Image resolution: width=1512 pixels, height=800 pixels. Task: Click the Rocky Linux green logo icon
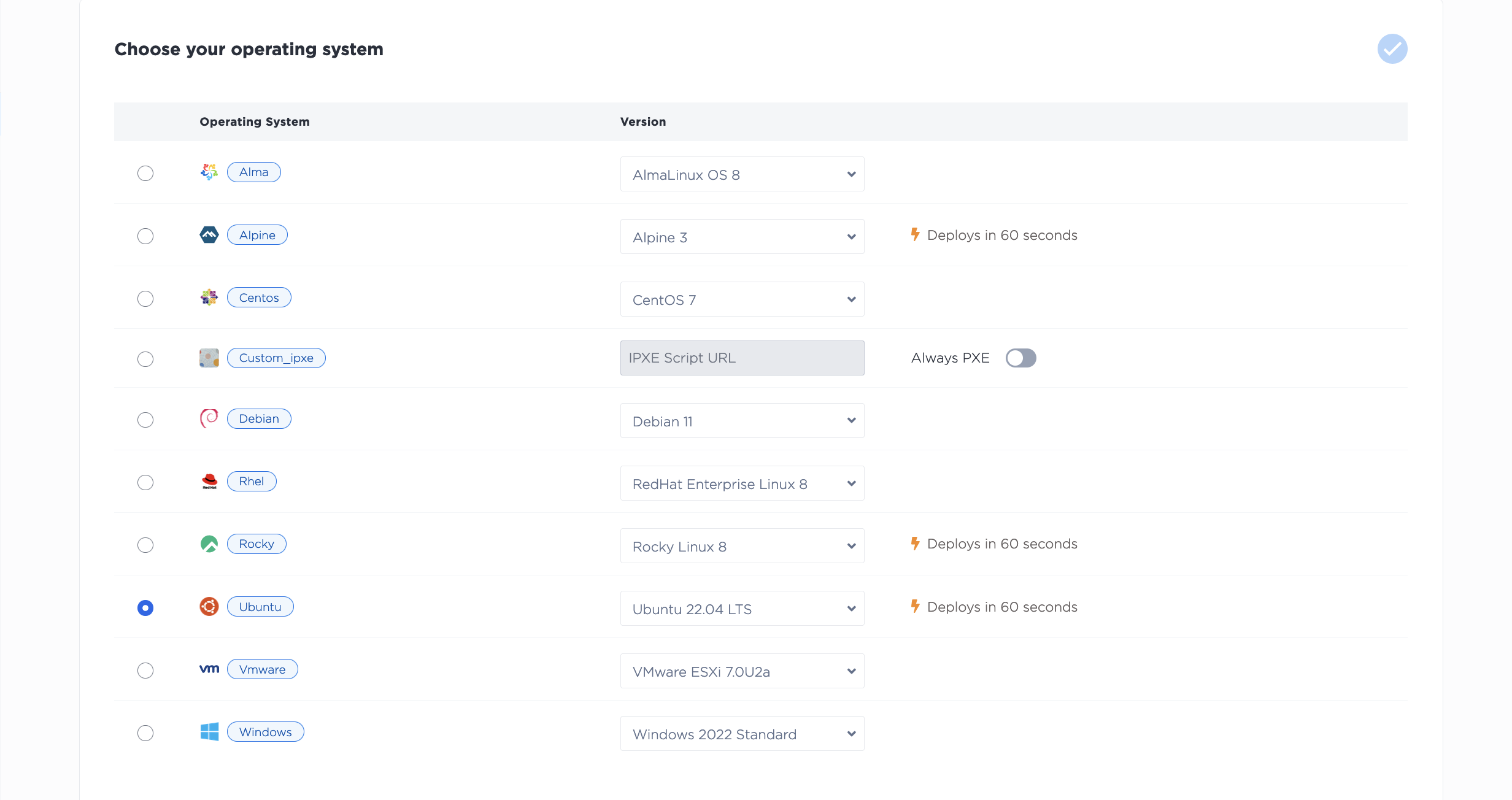tap(209, 544)
